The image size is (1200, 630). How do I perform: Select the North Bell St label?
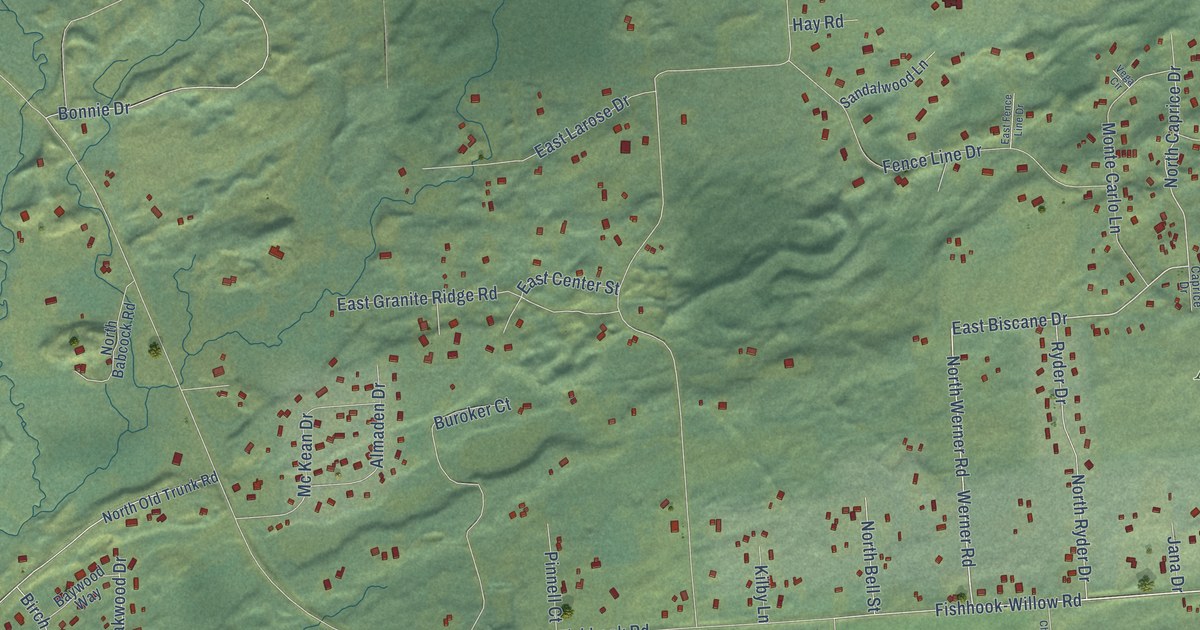[x=870, y=566]
